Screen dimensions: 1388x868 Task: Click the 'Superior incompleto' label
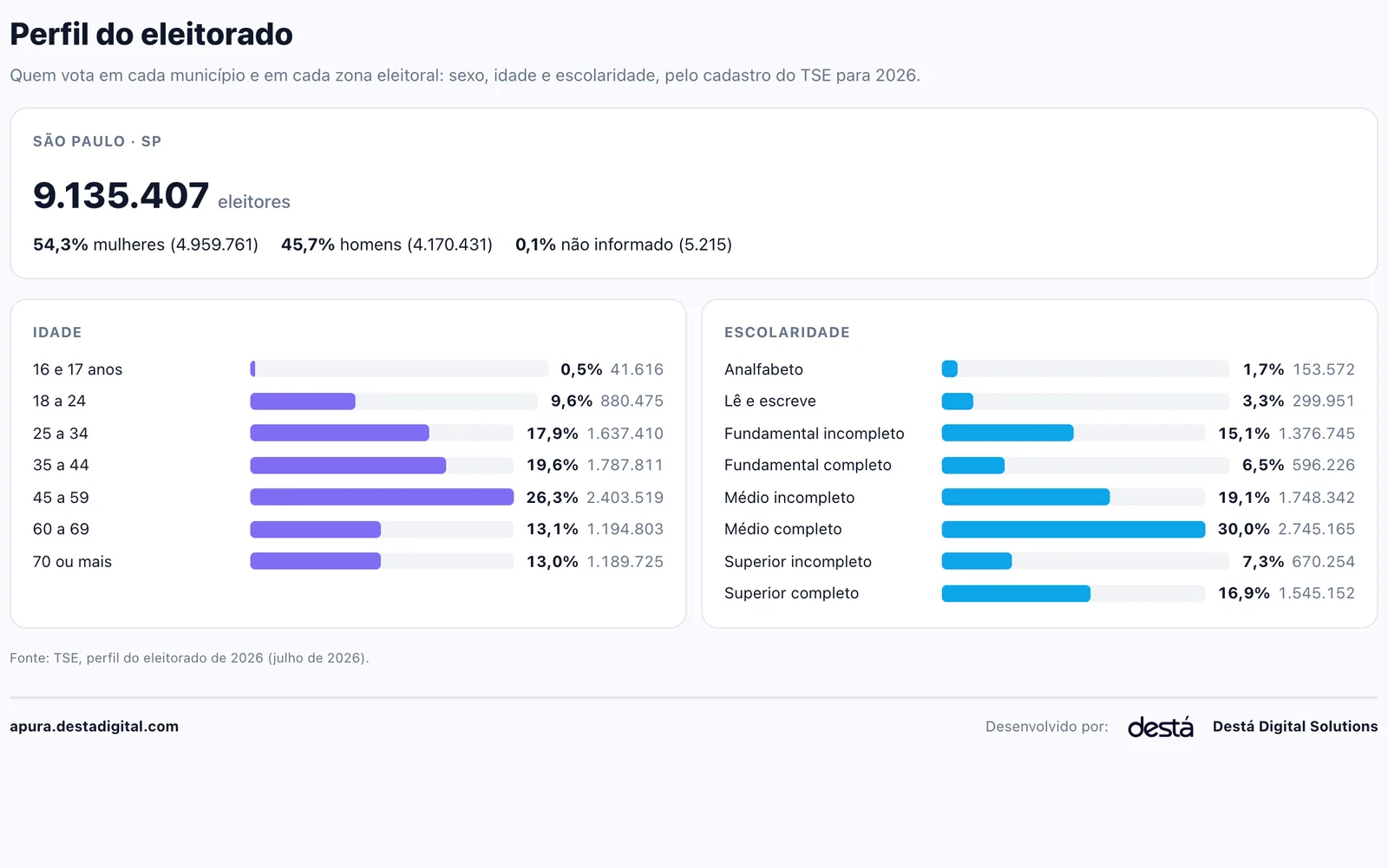click(x=798, y=562)
